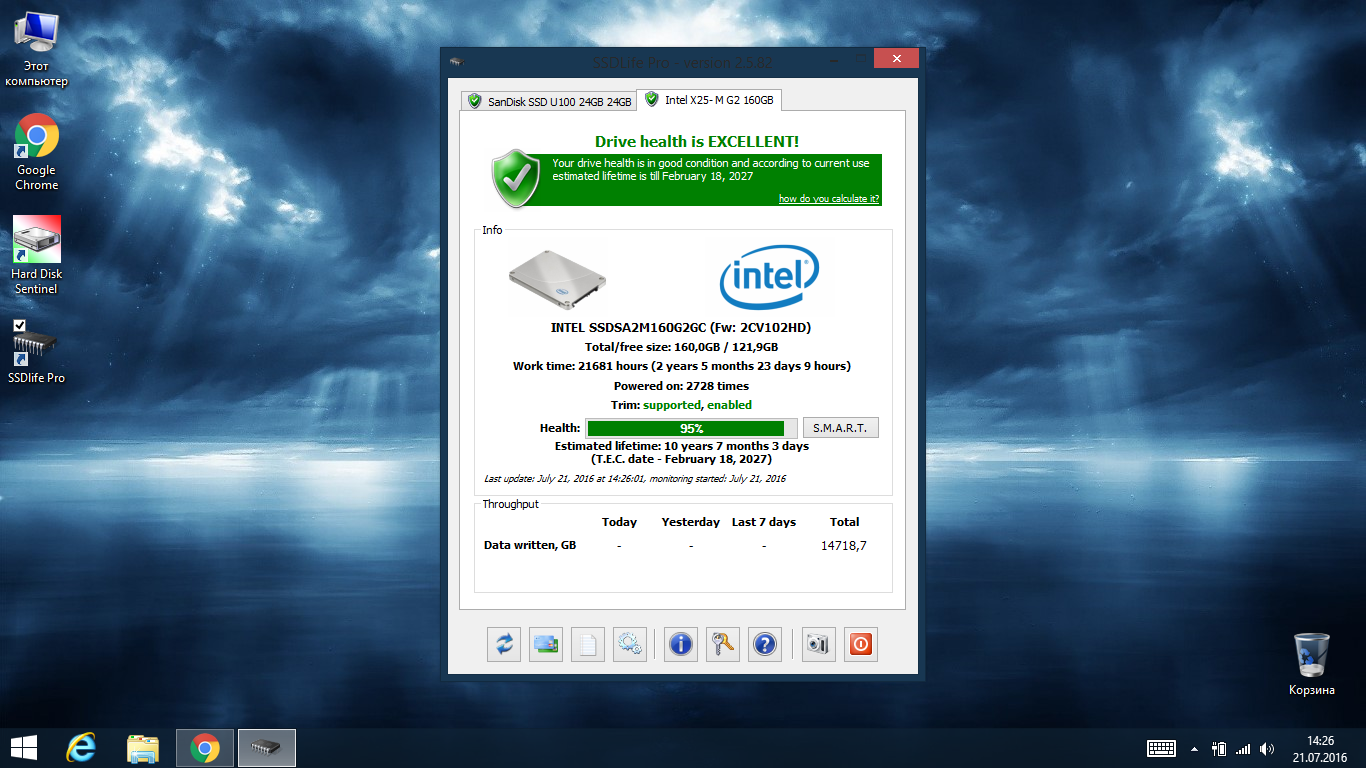Viewport: 1366px width, 768px height.
Task: Click the 'Powered on: 2728 times' text
Action: (682, 386)
